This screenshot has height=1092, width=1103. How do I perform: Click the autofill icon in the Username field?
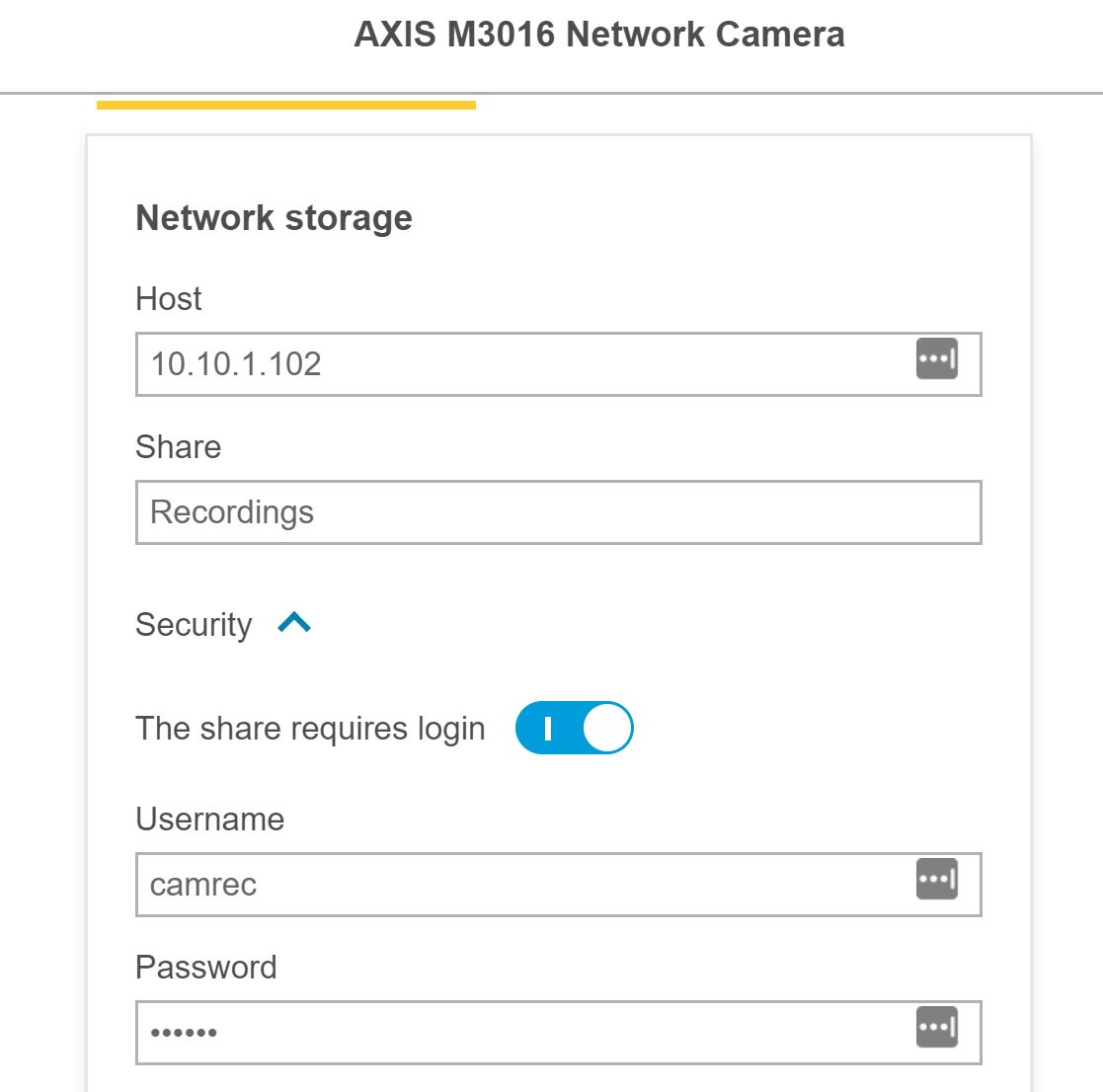click(936, 879)
